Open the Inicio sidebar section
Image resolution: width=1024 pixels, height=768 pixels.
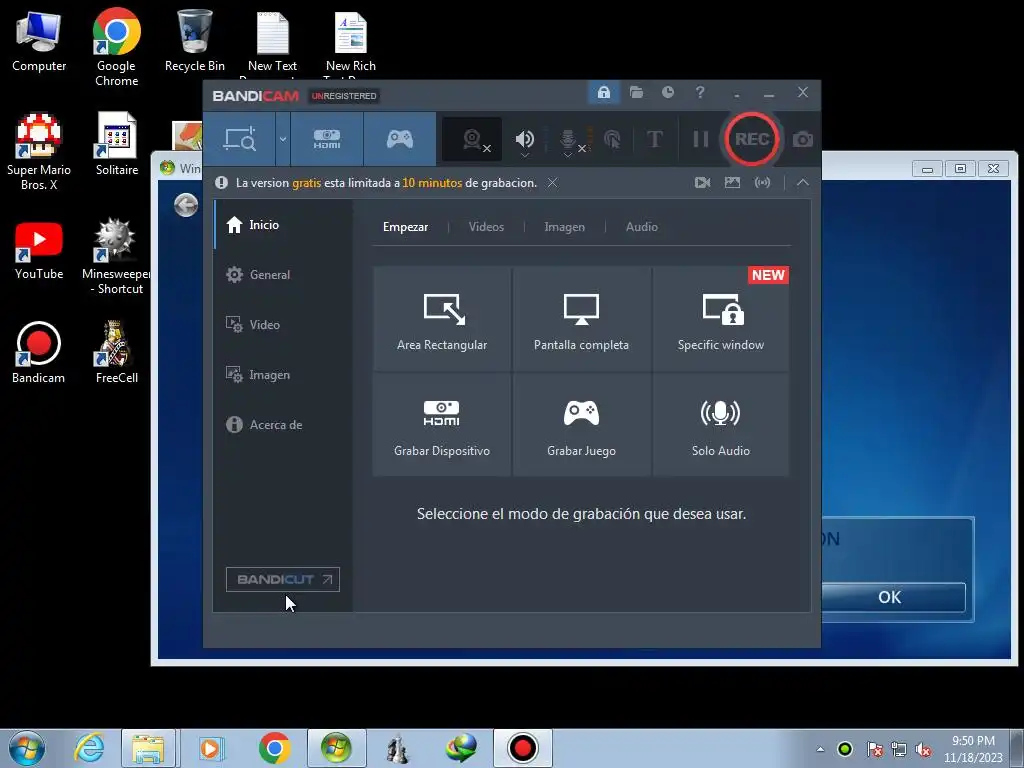click(x=283, y=225)
